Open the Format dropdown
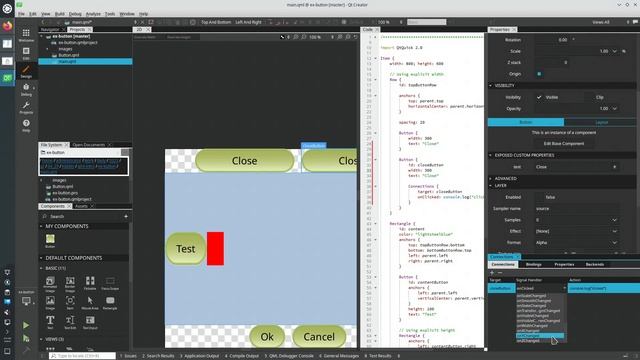 pyautogui.click(x=576, y=242)
